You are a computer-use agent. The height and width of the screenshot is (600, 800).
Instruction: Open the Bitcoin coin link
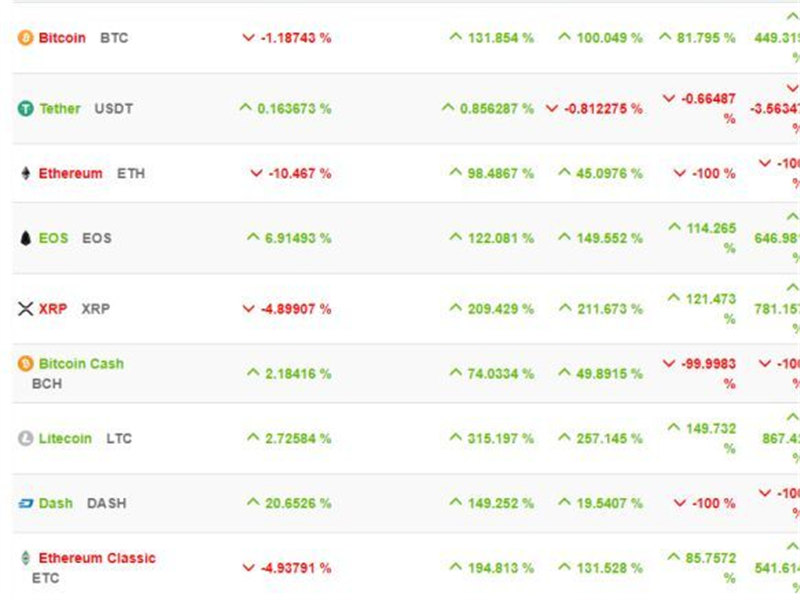tap(62, 38)
